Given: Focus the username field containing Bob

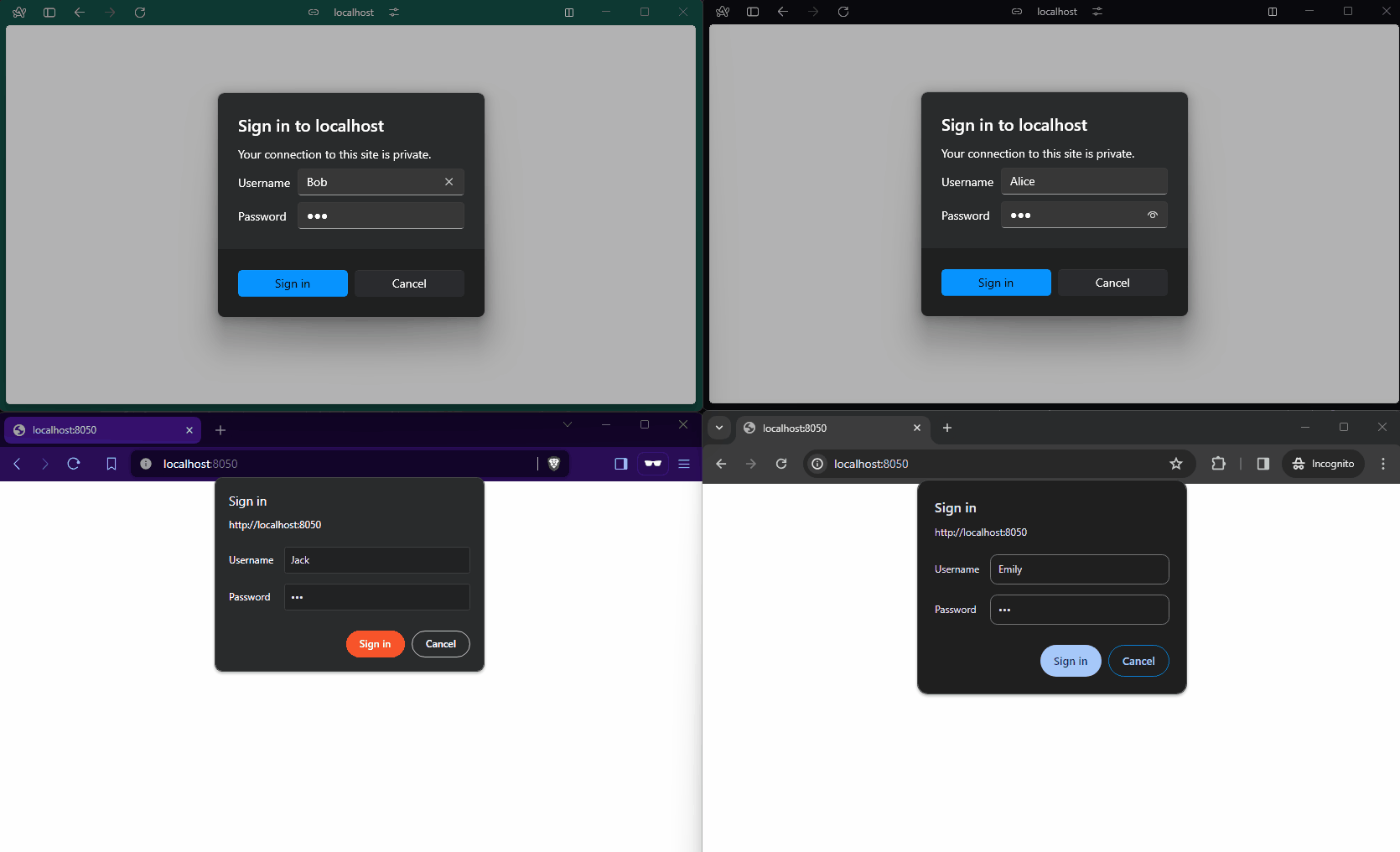Looking at the screenshot, I should [381, 182].
